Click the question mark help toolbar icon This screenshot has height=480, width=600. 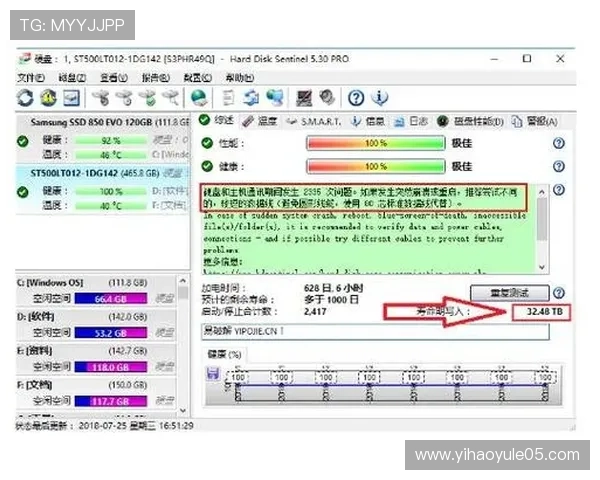(x=356, y=98)
